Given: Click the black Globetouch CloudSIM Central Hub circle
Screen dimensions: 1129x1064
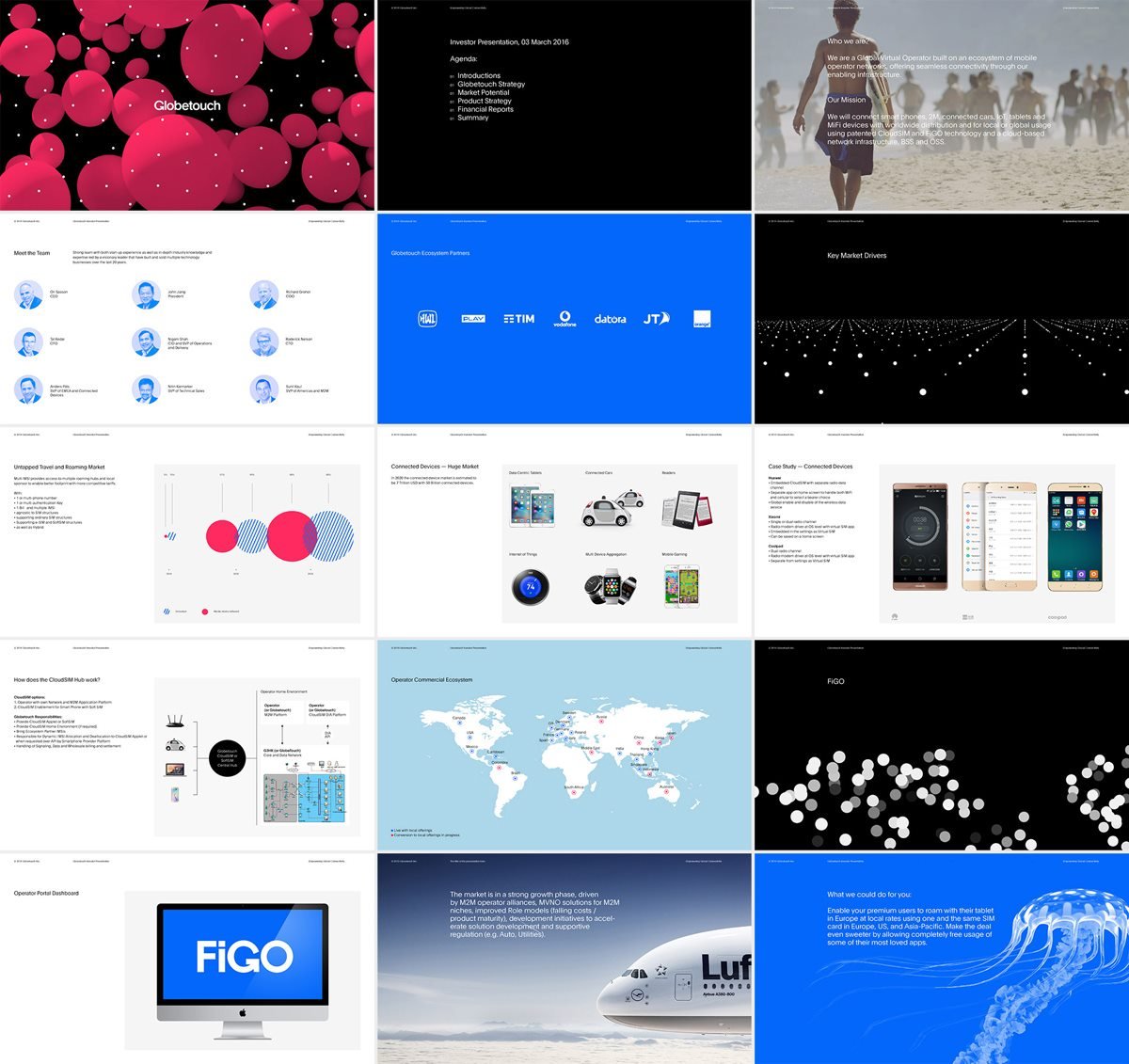Looking at the screenshot, I should 228,758.
